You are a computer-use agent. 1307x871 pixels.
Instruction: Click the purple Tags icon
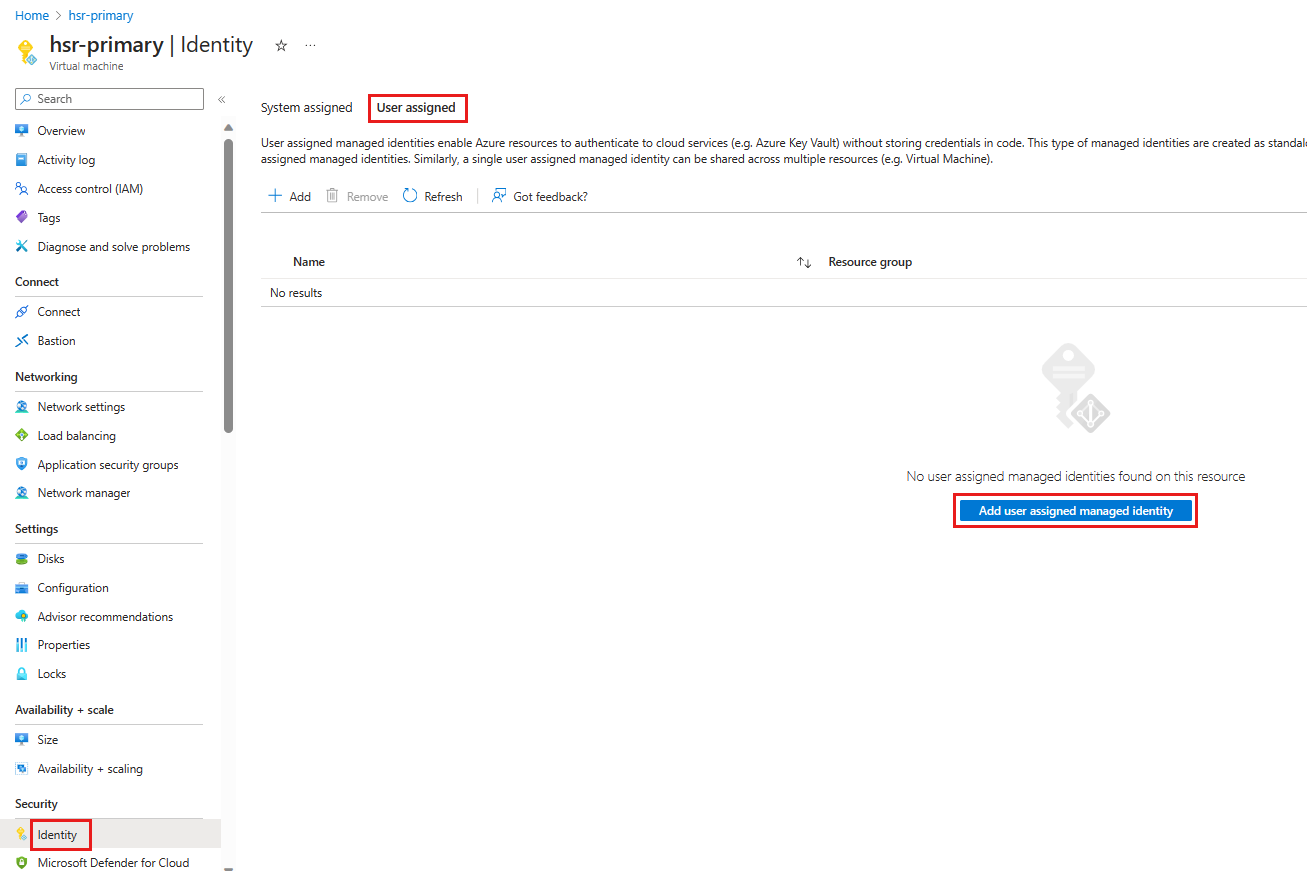coord(22,218)
